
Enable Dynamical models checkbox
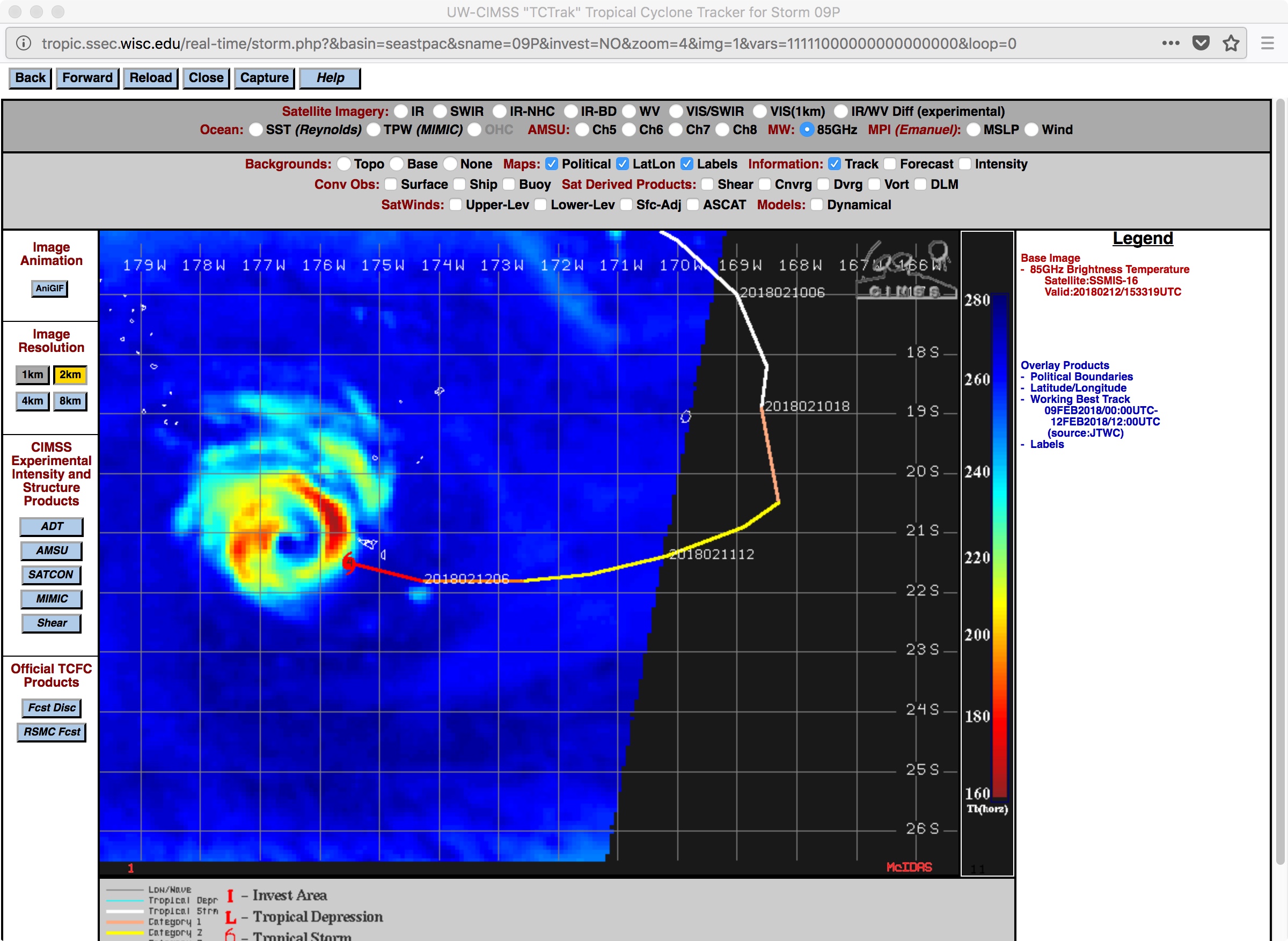[816, 205]
